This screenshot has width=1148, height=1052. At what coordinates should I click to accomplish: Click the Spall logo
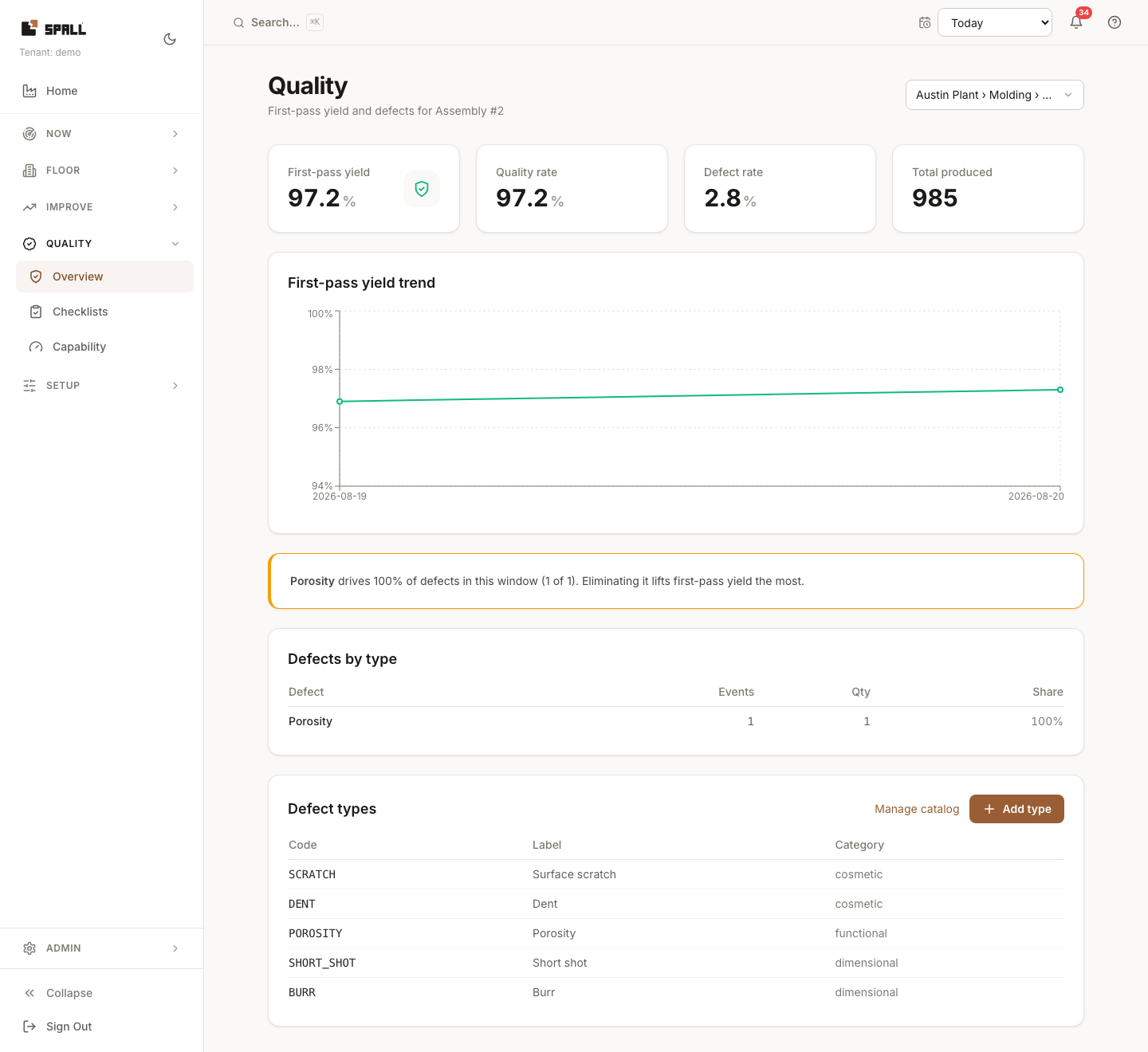coord(53,29)
